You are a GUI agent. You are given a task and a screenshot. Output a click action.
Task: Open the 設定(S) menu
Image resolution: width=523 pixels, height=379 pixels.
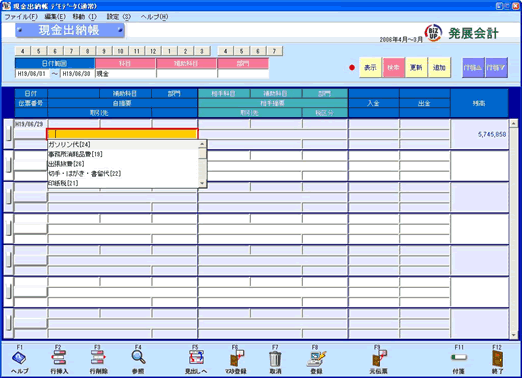(119, 17)
